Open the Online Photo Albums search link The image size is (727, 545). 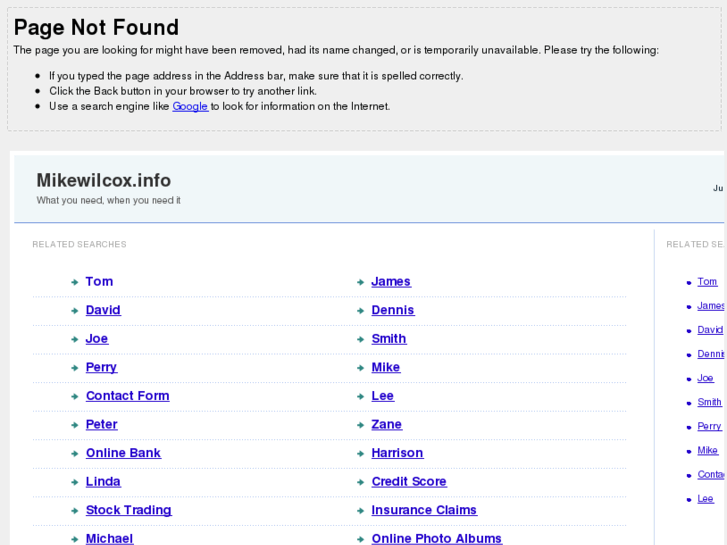point(436,538)
